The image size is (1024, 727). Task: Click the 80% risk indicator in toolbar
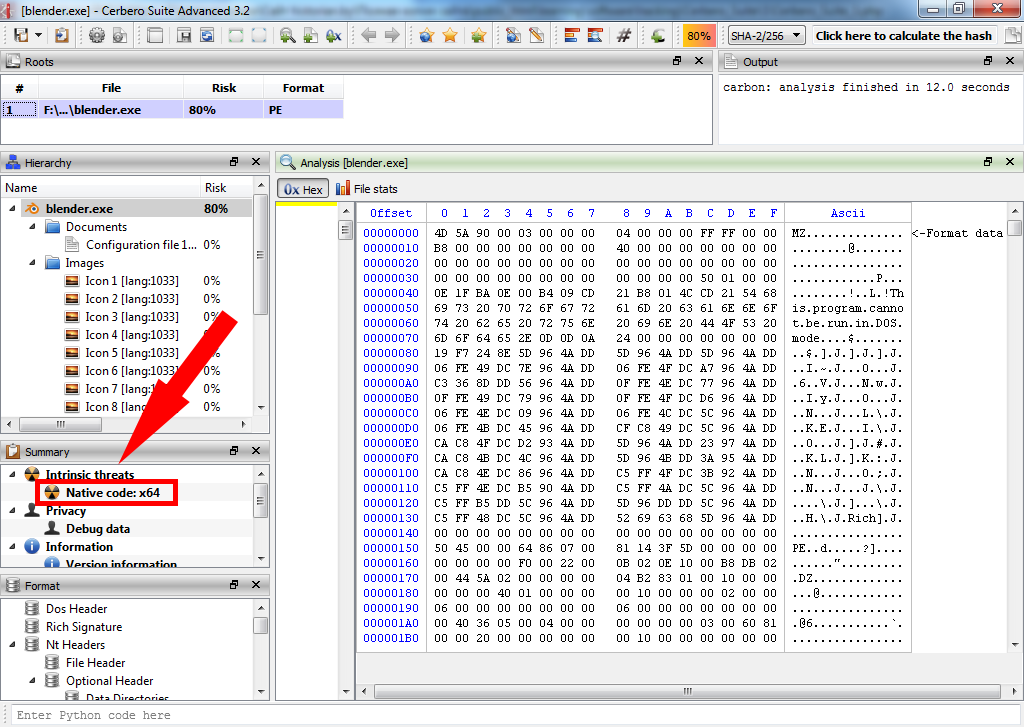[x=698, y=36]
